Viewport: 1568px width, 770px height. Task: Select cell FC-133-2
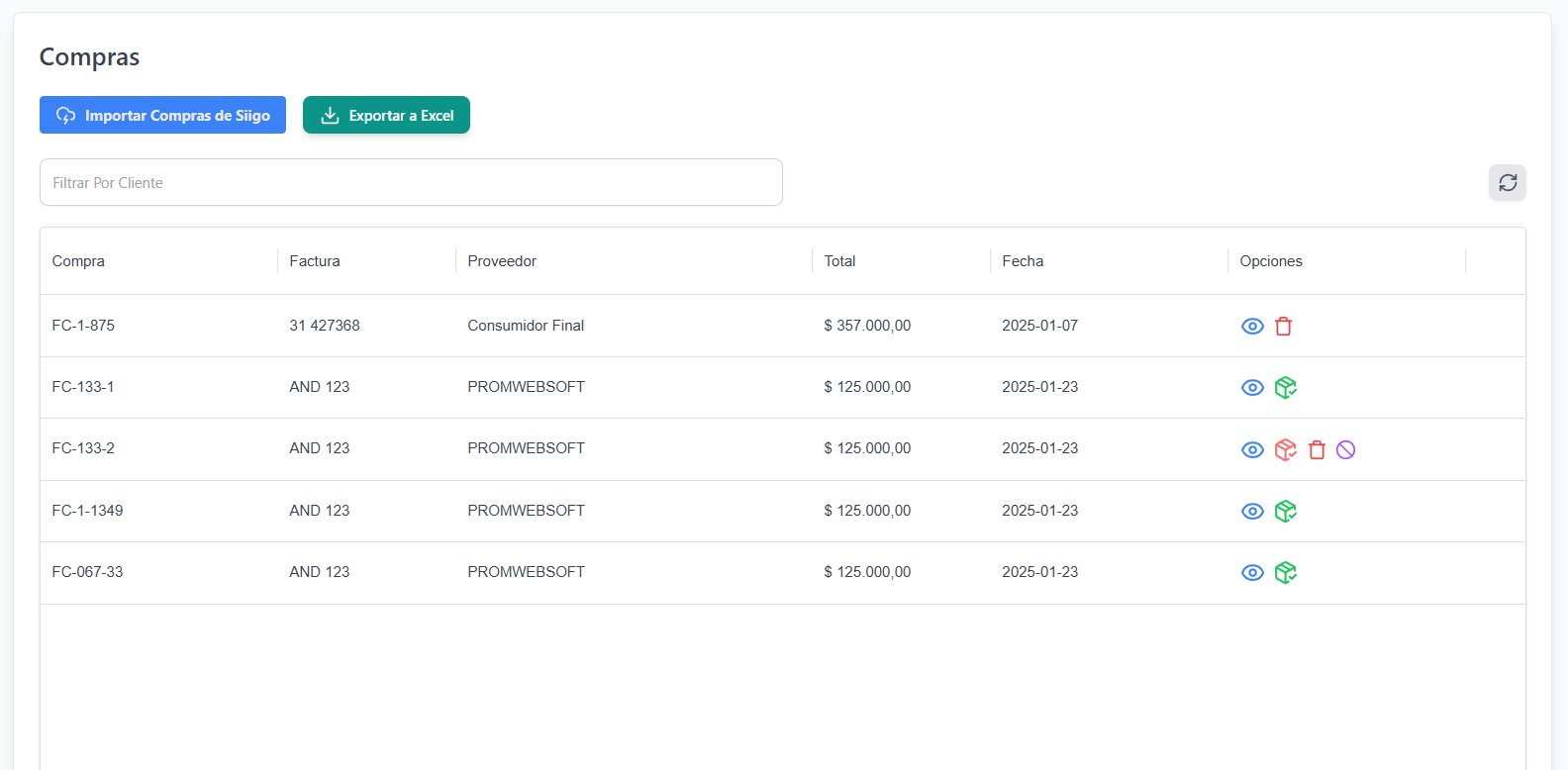pos(83,448)
